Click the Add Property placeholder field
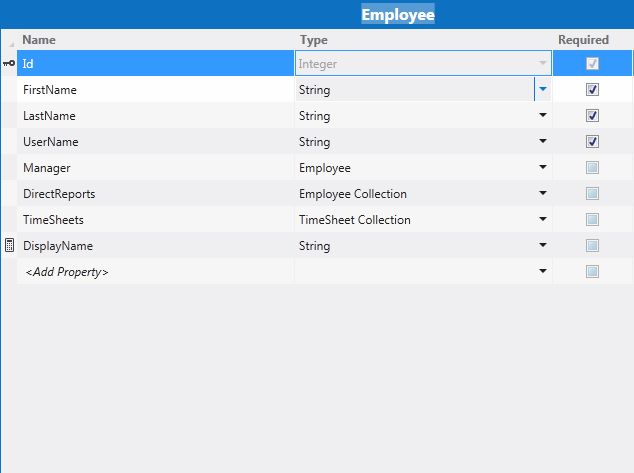Viewport: 634px width, 473px height. (66, 271)
